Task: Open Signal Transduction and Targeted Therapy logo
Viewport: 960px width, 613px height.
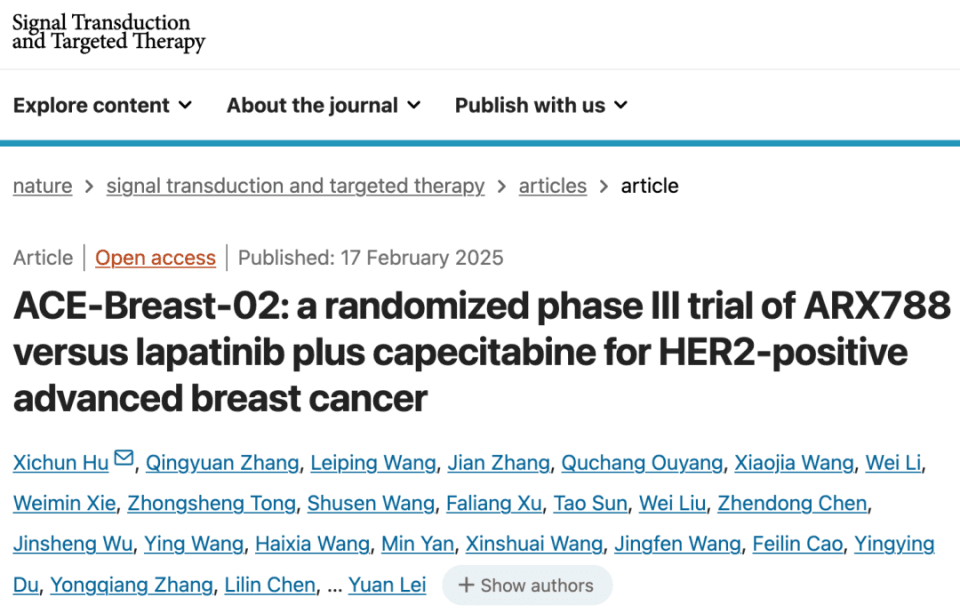Action: pyautogui.click(x=108, y=32)
